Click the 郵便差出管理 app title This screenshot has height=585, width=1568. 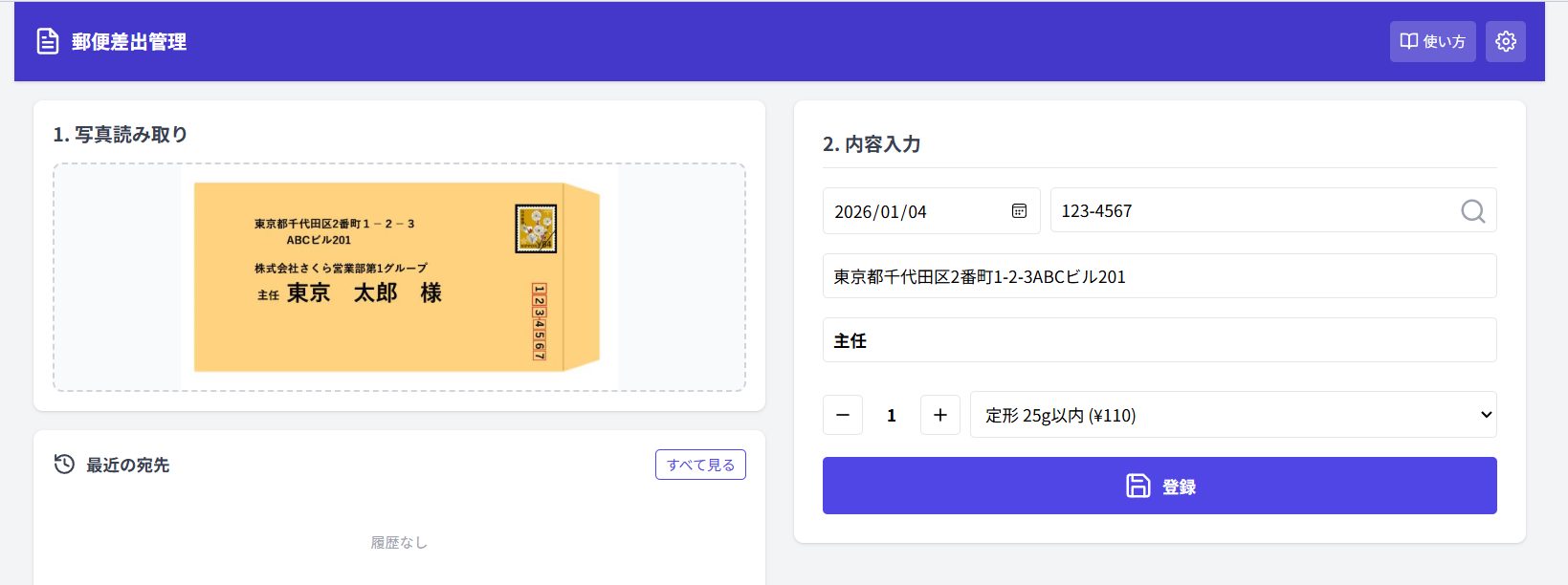pyautogui.click(x=129, y=42)
